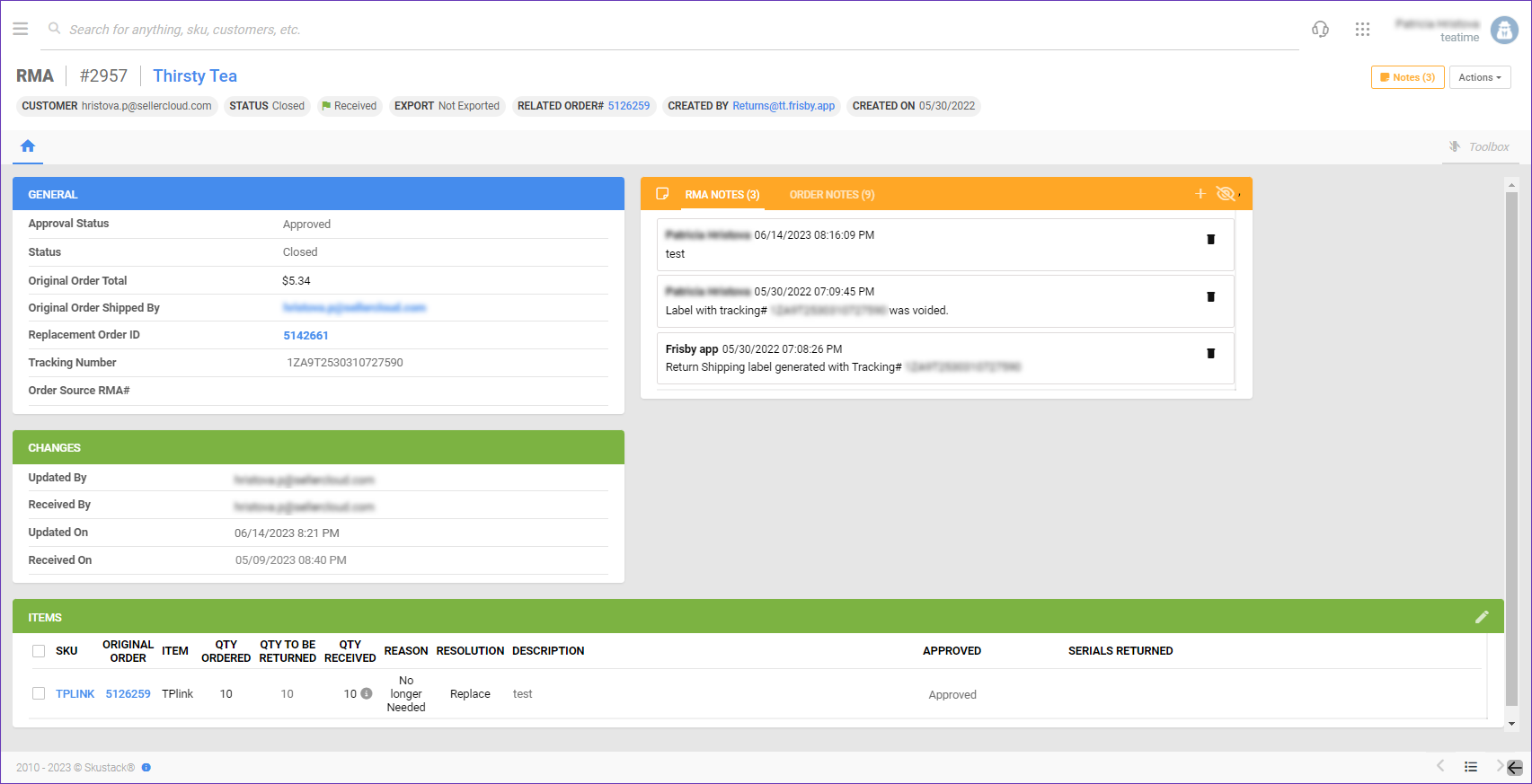
Task: Delete the 'test' RMA note
Action: [1210, 240]
